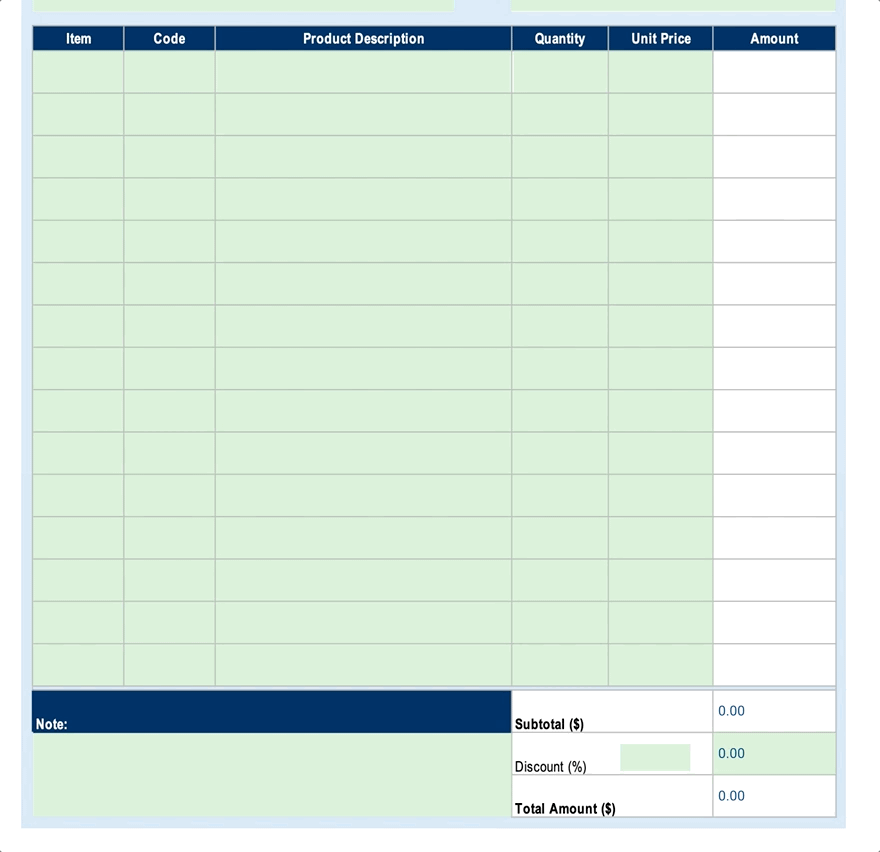Image resolution: width=880 pixels, height=852 pixels.
Task: Click the last empty Product Description row
Action: point(362,663)
